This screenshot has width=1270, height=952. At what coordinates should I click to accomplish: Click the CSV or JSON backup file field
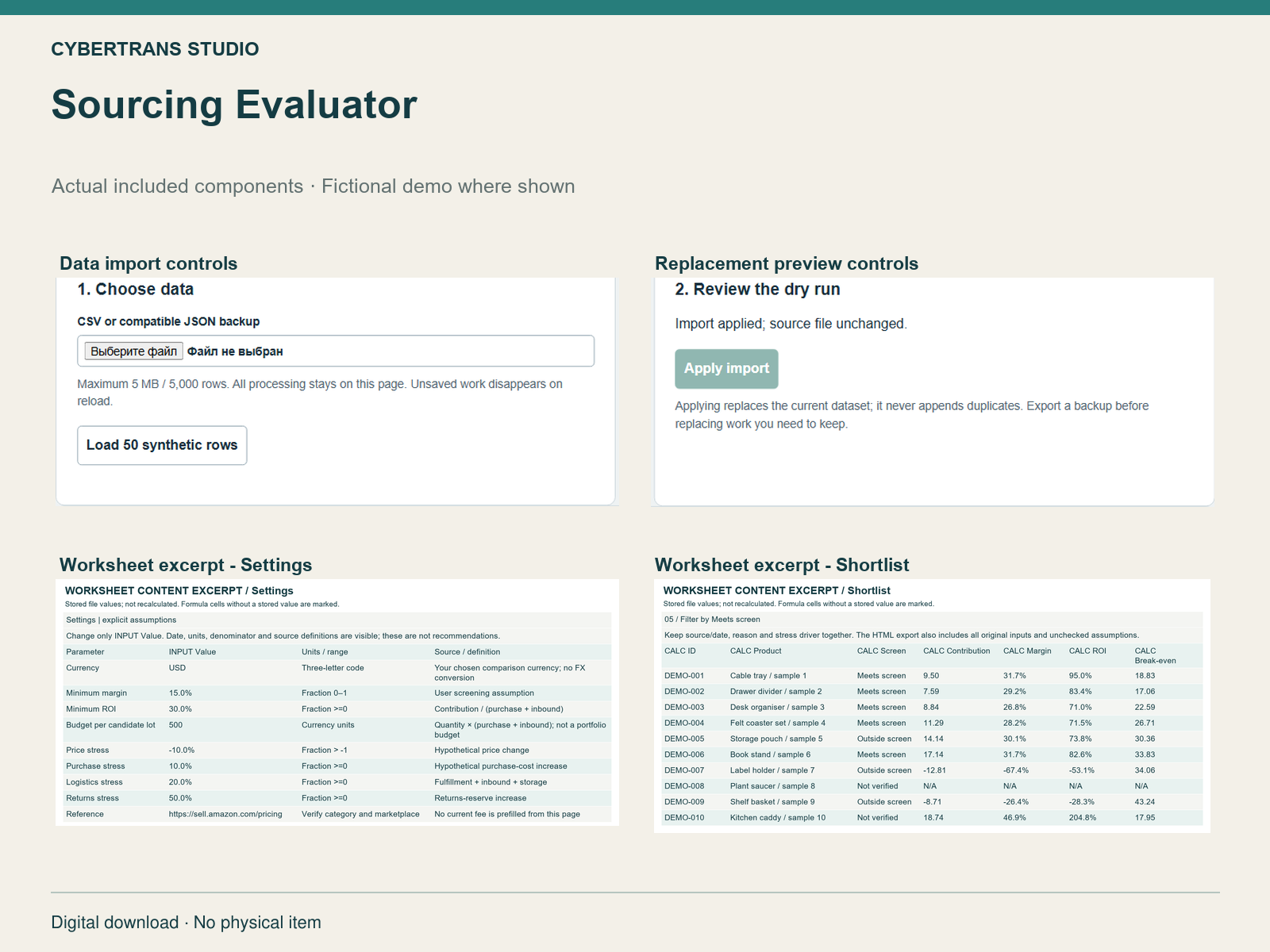pos(336,351)
